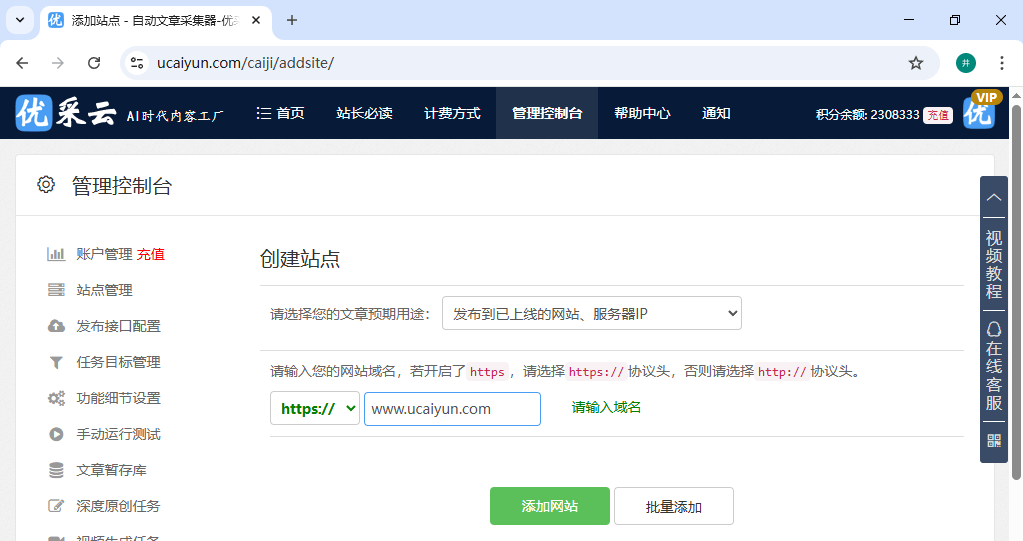The width and height of the screenshot is (1023, 541).
Task: Click the red 充值 recharge button in header
Action: [x=937, y=115]
